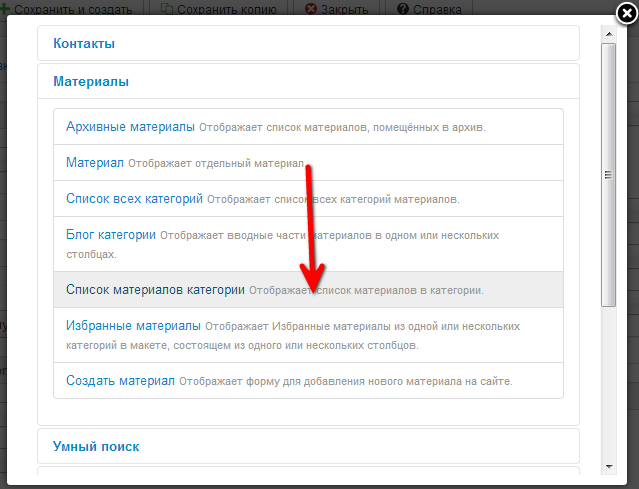Pick the Блог категории item type
639x489 pixels.
tap(110, 235)
